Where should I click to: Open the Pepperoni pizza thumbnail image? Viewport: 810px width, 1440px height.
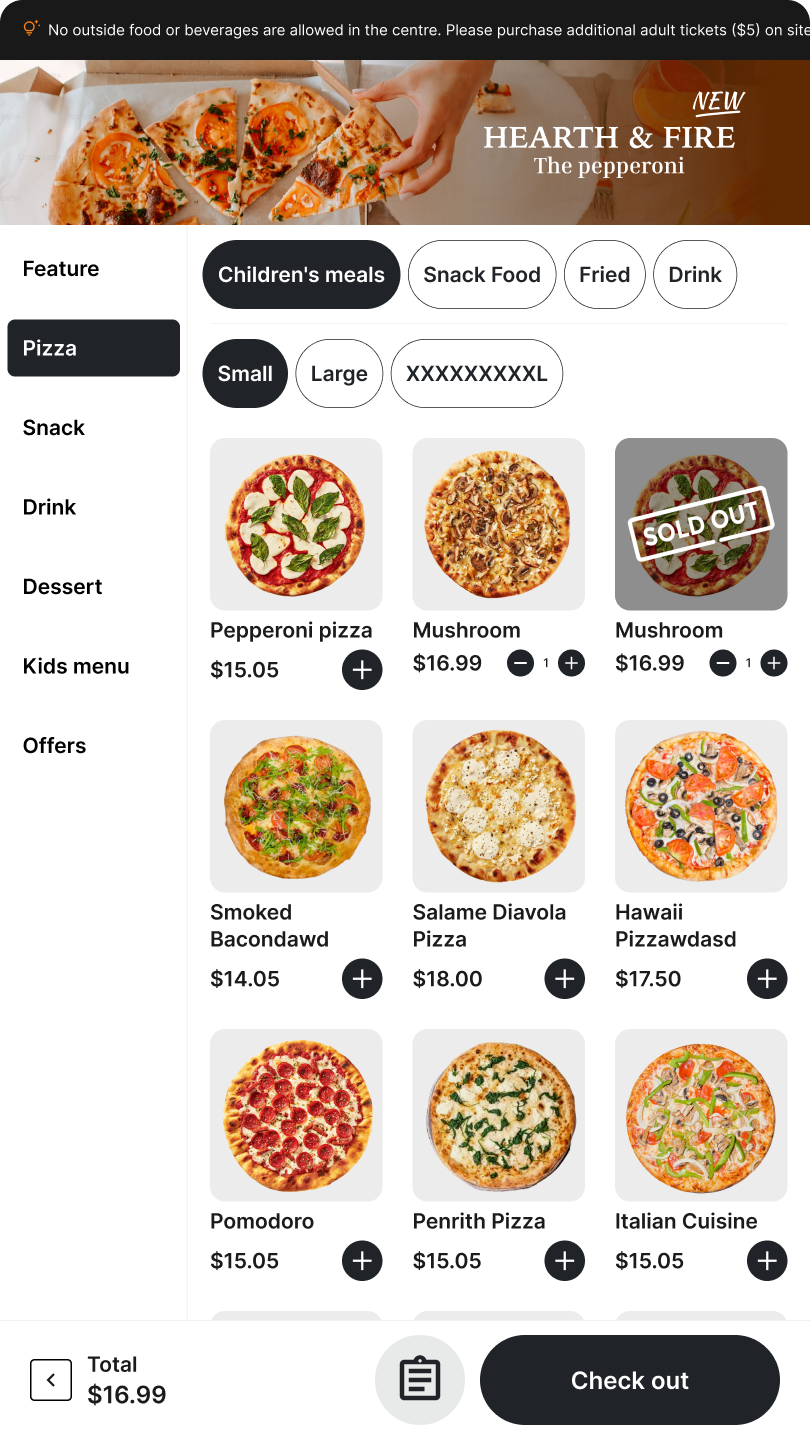pyautogui.click(x=296, y=524)
